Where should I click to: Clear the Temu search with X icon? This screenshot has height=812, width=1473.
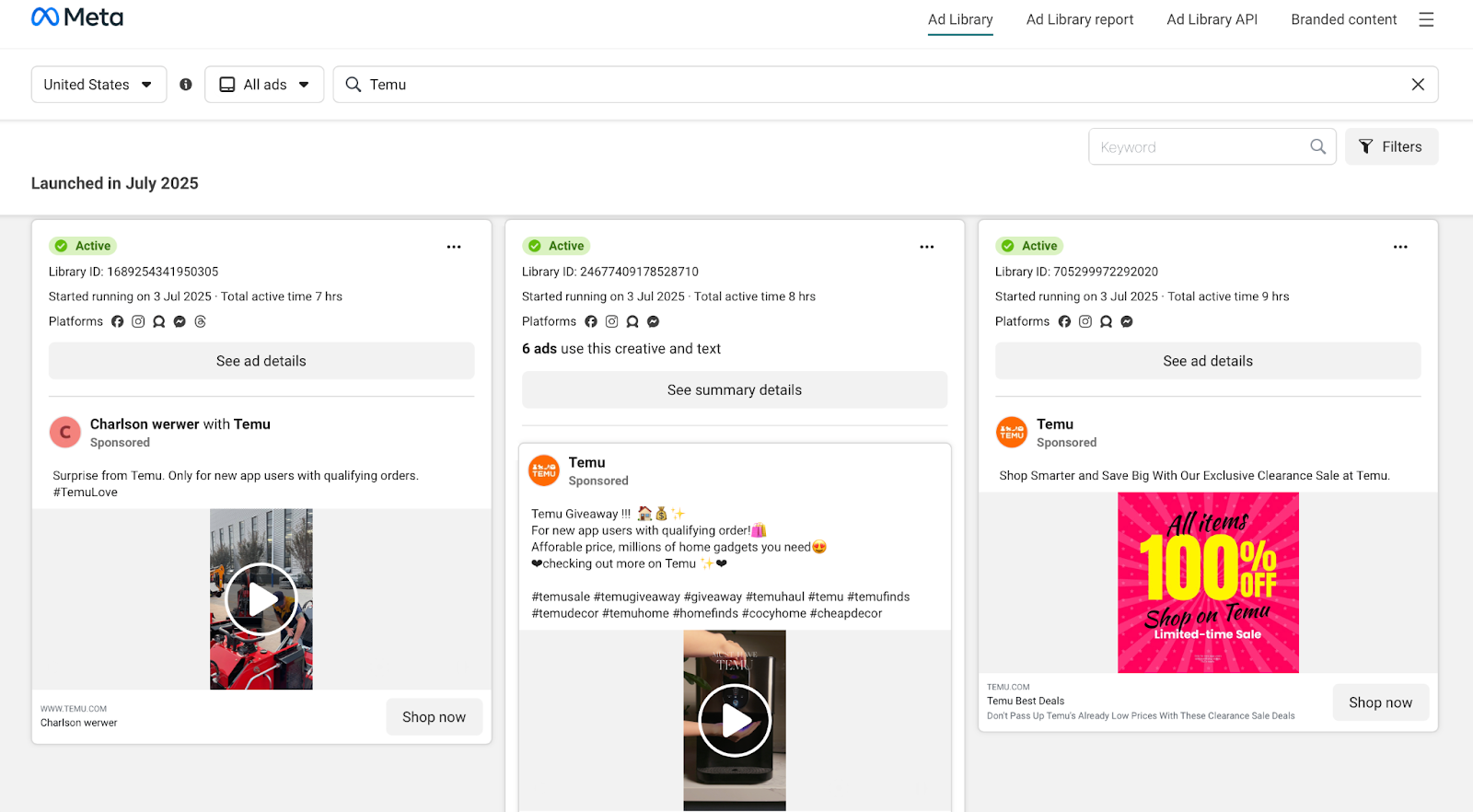tap(1418, 85)
